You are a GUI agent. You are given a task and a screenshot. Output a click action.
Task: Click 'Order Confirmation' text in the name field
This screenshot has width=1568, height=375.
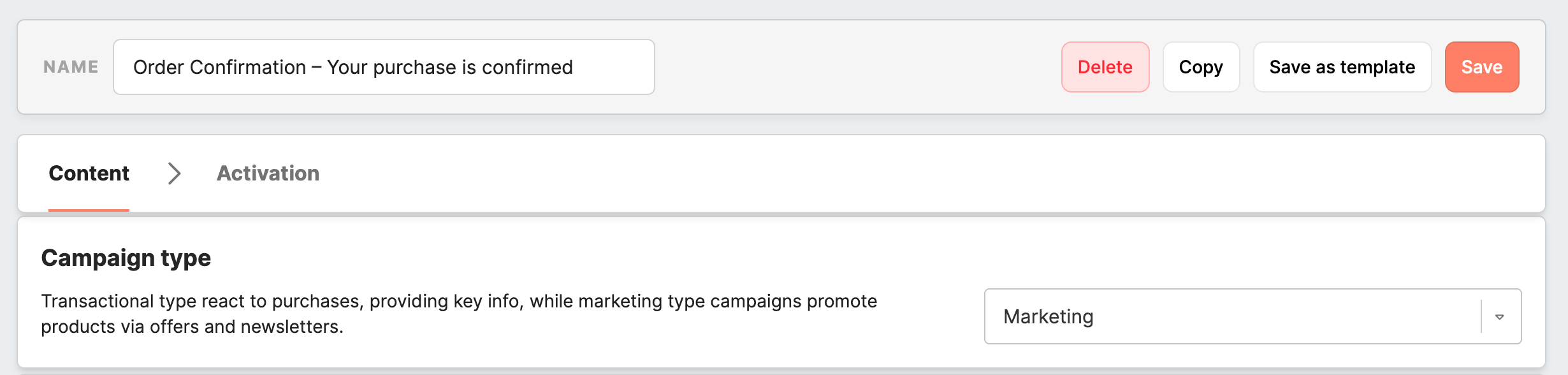click(x=219, y=67)
